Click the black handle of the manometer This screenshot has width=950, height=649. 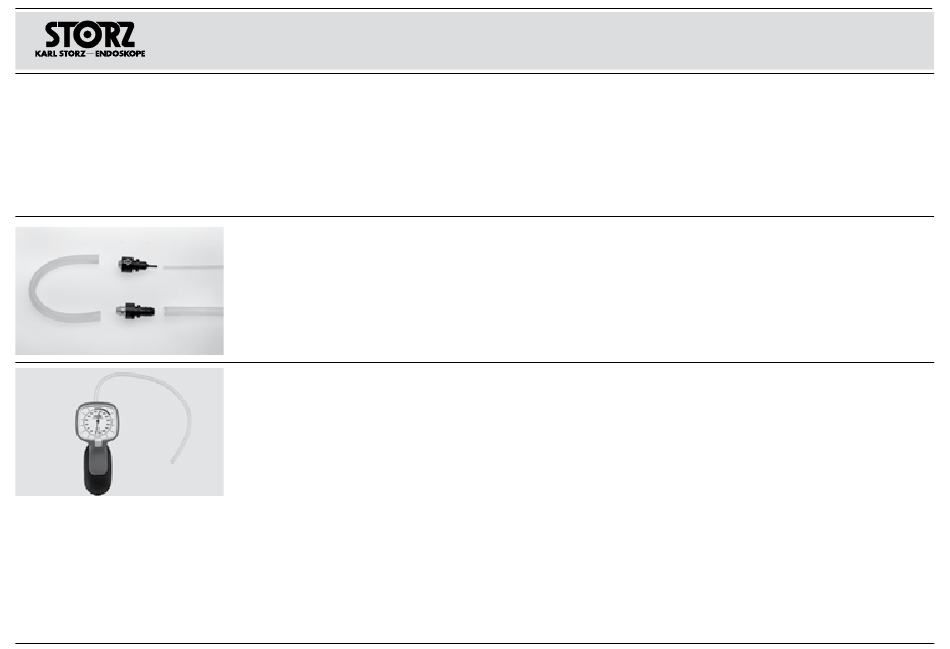point(98,470)
